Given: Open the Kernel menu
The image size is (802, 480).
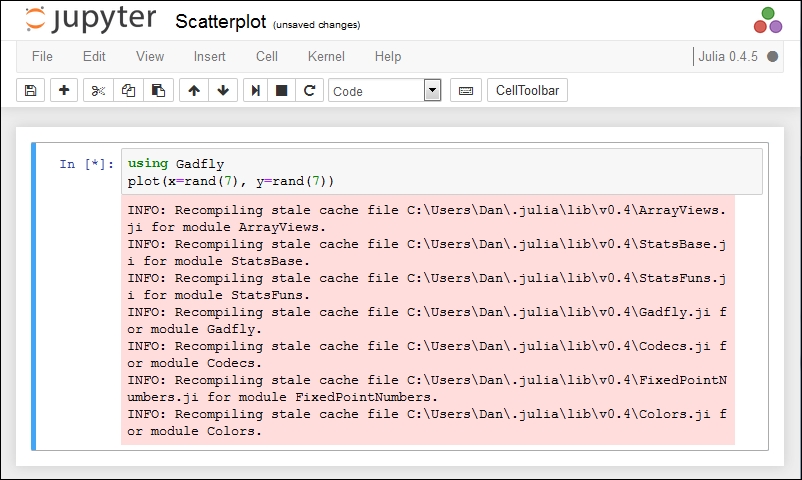Looking at the screenshot, I should (x=326, y=56).
